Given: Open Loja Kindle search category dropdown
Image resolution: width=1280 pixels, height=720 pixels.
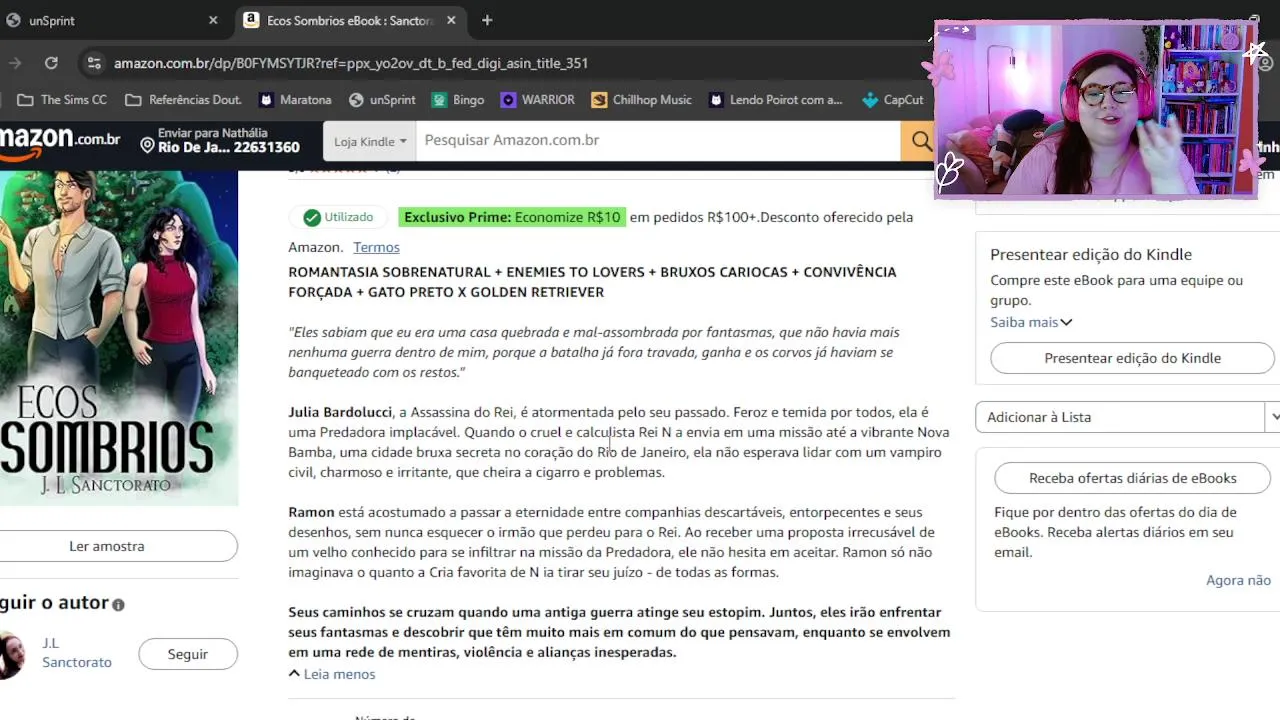Looking at the screenshot, I should click(x=370, y=141).
